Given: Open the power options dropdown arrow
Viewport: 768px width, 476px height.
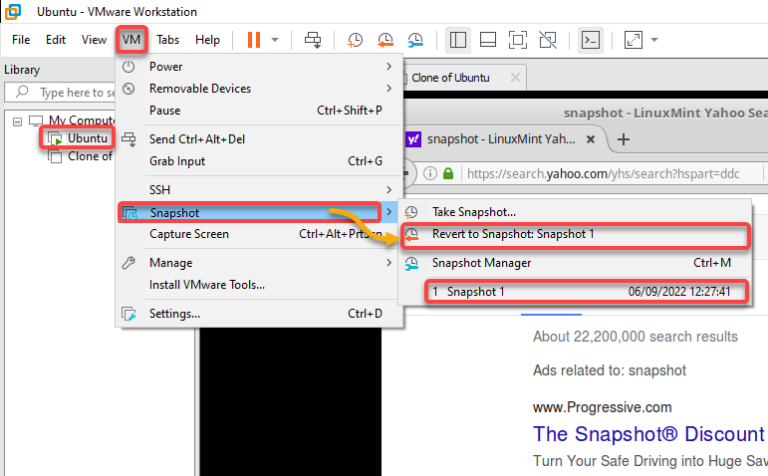Looking at the screenshot, I should click(275, 40).
